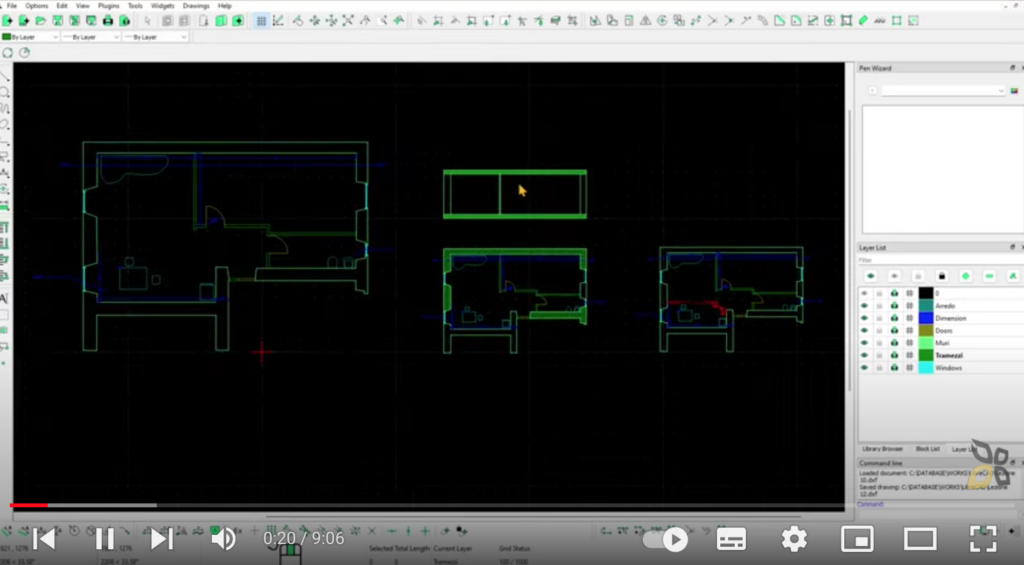
Task: Open the color By Layer dropdown
Action: 31,37
